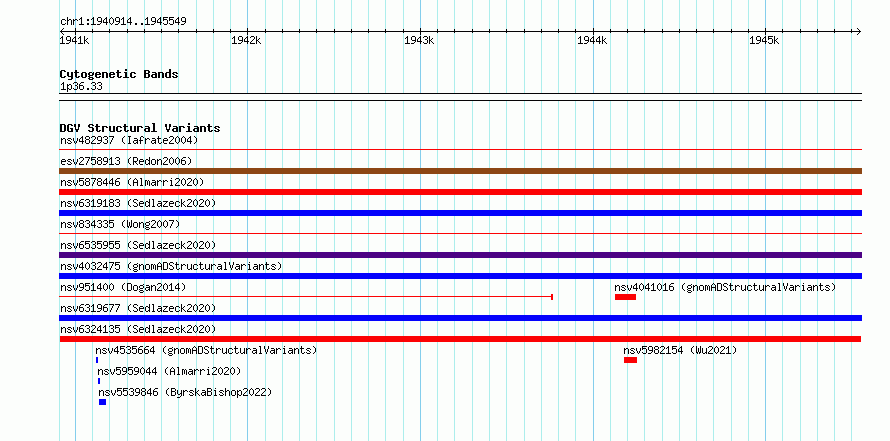Open nsv6319677 (Sedlazeck2020) label
Image resolution: width=890 pixels, height=441 pixels.
tap(138, 308)
